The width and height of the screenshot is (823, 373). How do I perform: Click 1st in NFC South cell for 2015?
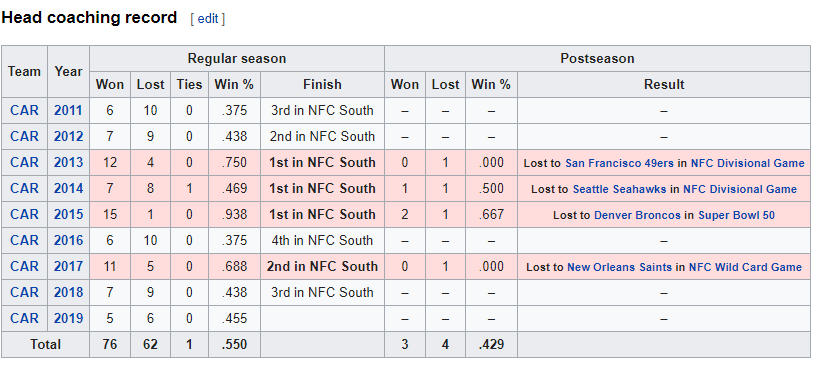[x=322, y=215]
